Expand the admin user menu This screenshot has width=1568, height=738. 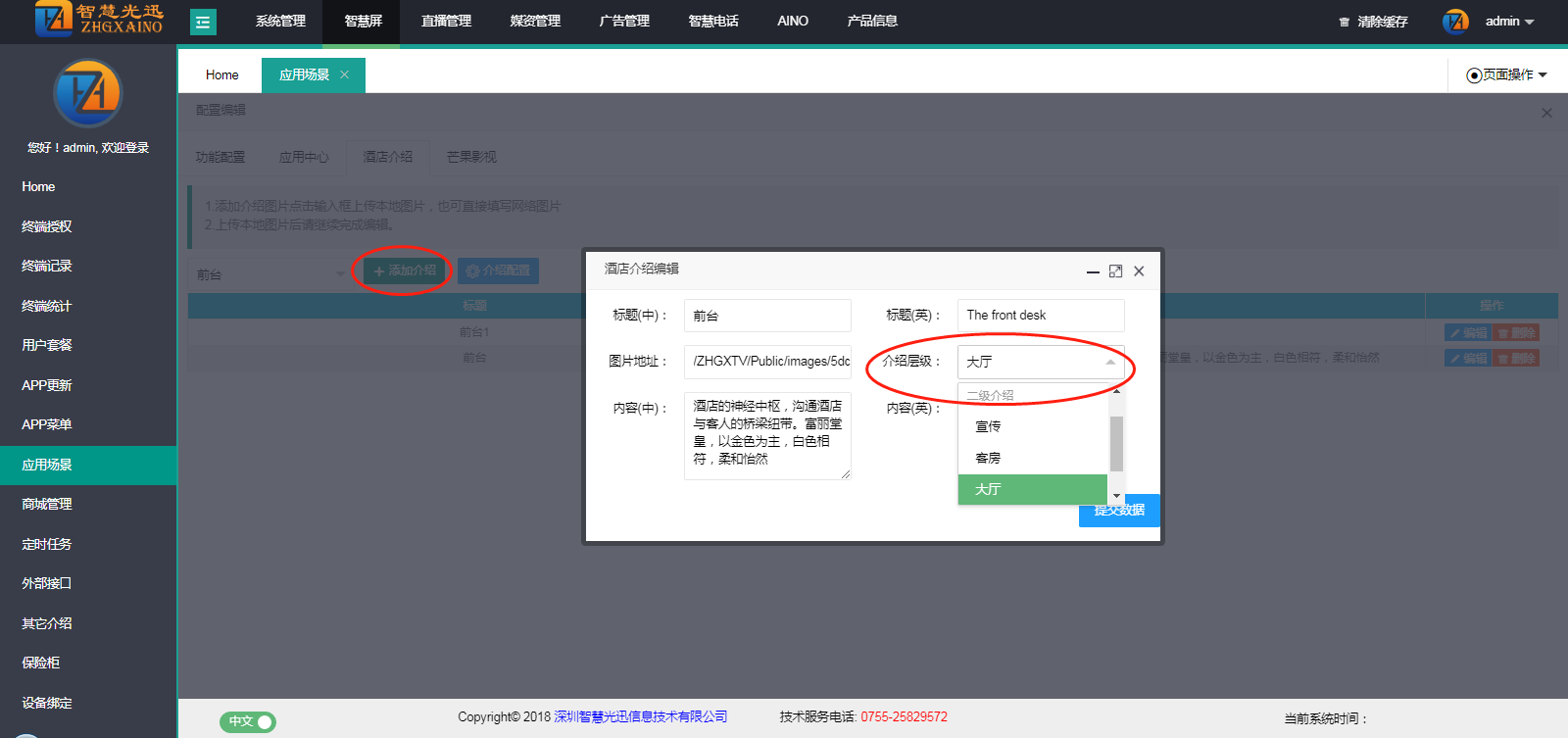point(1509,22)
